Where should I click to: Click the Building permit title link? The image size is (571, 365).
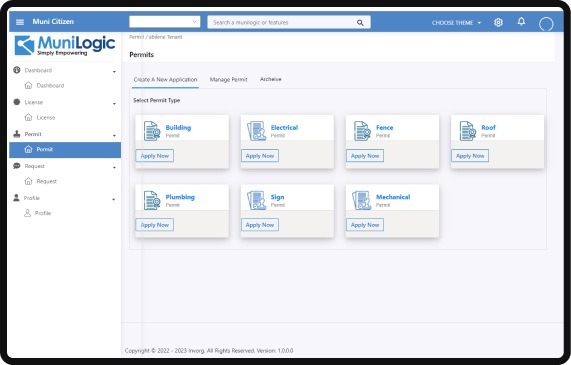pyautogui.click(x=178, y=127)
